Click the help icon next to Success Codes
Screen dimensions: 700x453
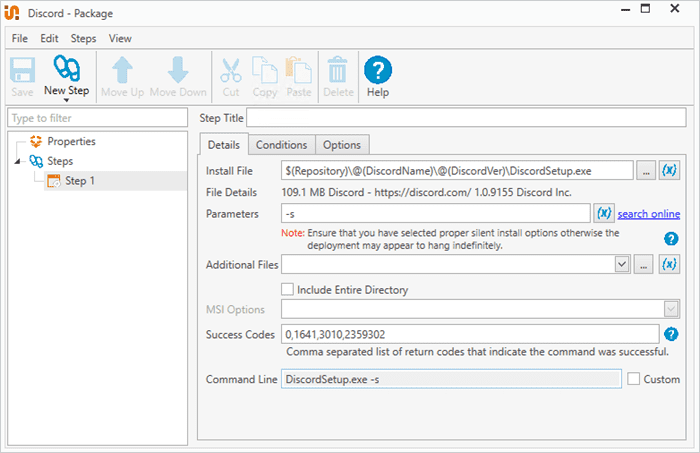[x=671, y=334]
